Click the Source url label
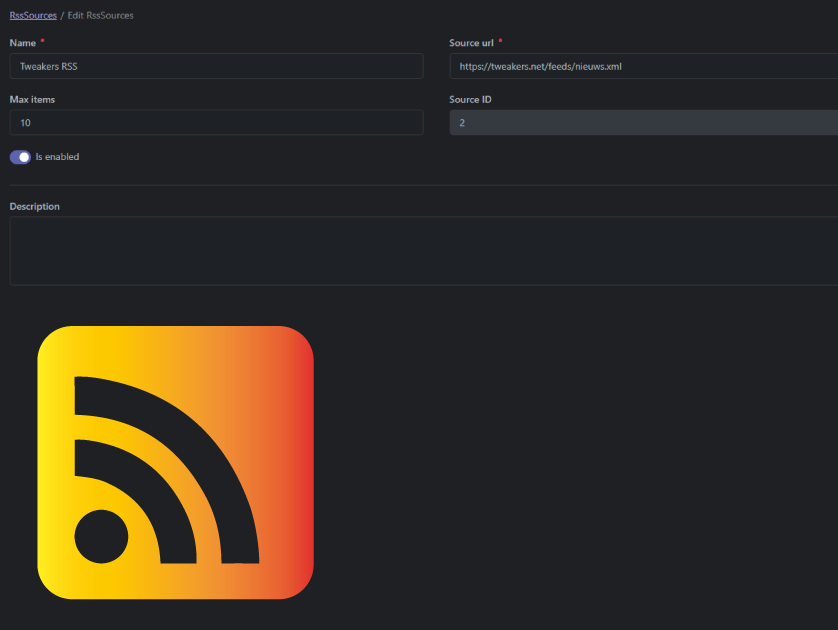Viewport: 838px width, 630px height. coord(471,43)
